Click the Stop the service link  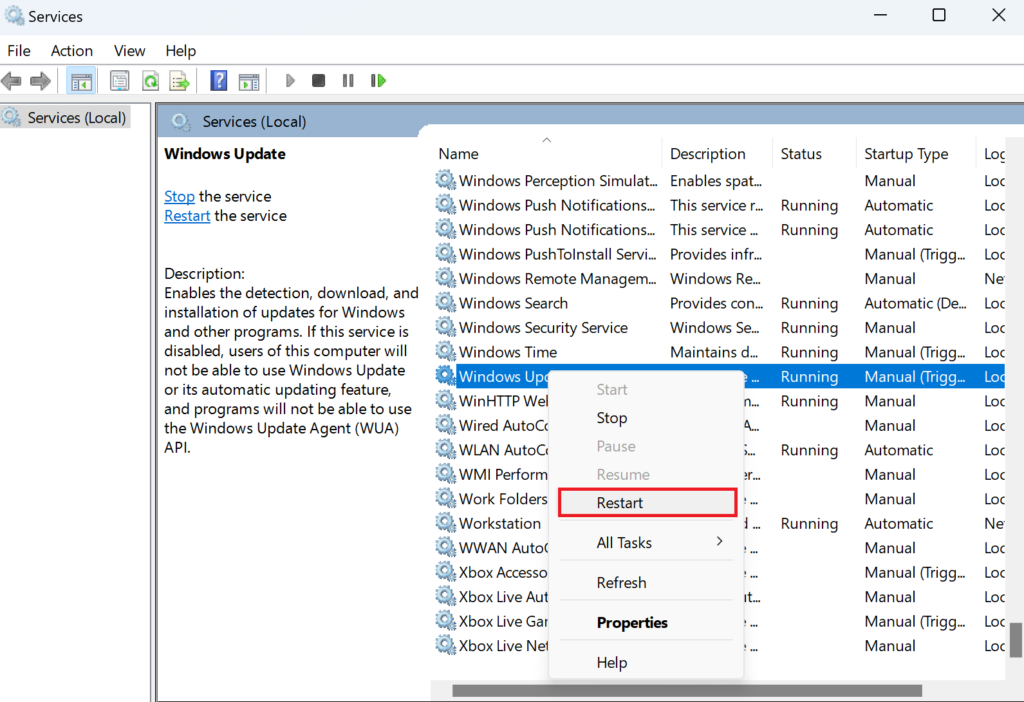click(x=179, y=196)
